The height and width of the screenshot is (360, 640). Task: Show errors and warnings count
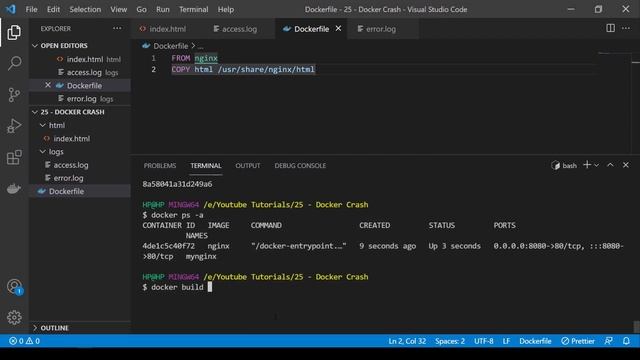(24, 341)
